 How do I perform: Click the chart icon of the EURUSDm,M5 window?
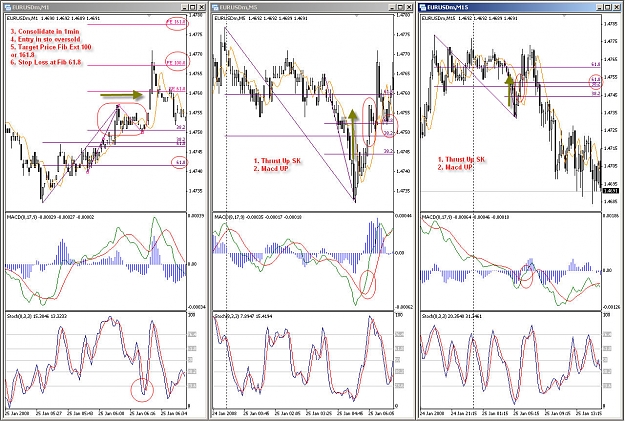pos(215,7)
